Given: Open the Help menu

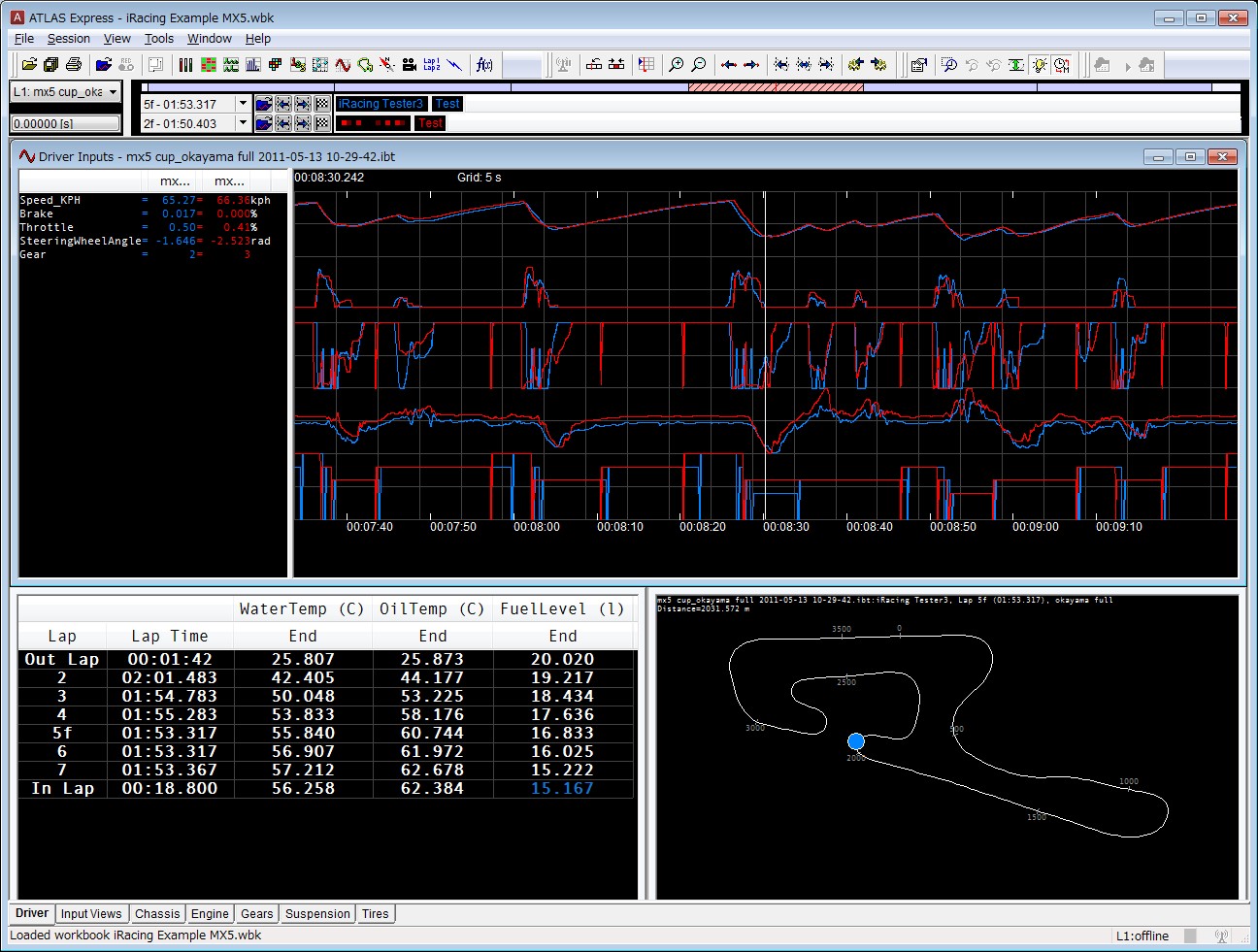Looking at the screenshot, I should [258, 39].
